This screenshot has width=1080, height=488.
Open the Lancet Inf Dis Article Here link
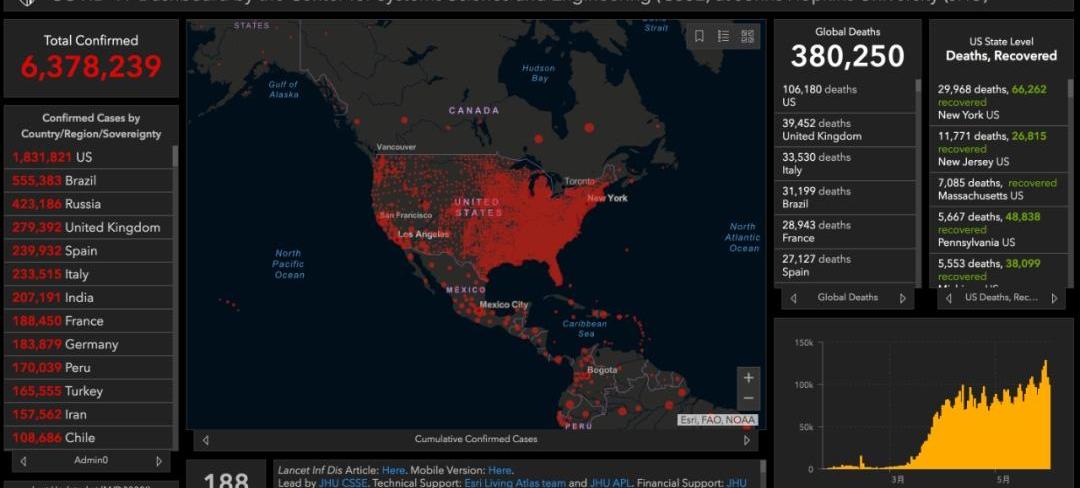(x=393, y=471)
